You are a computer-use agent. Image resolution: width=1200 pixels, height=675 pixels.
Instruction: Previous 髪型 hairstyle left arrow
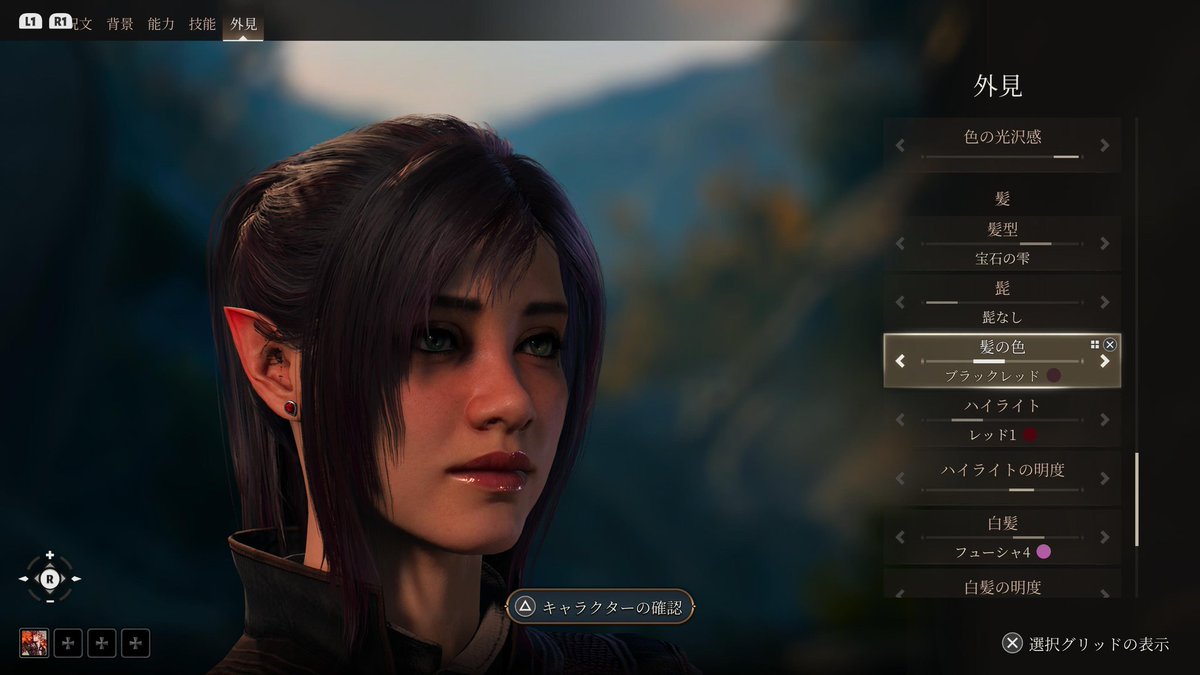point(900,243)
